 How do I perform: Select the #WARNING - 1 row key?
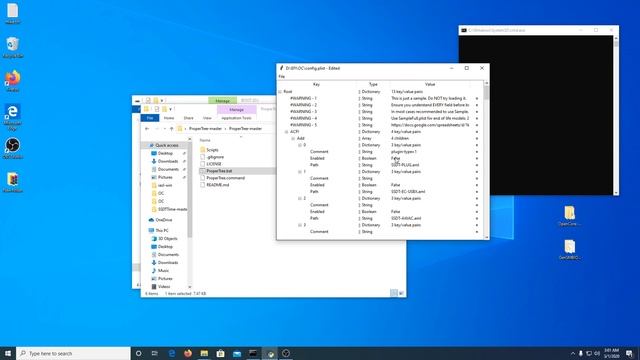pyautogui.click(x=303, y=98)
